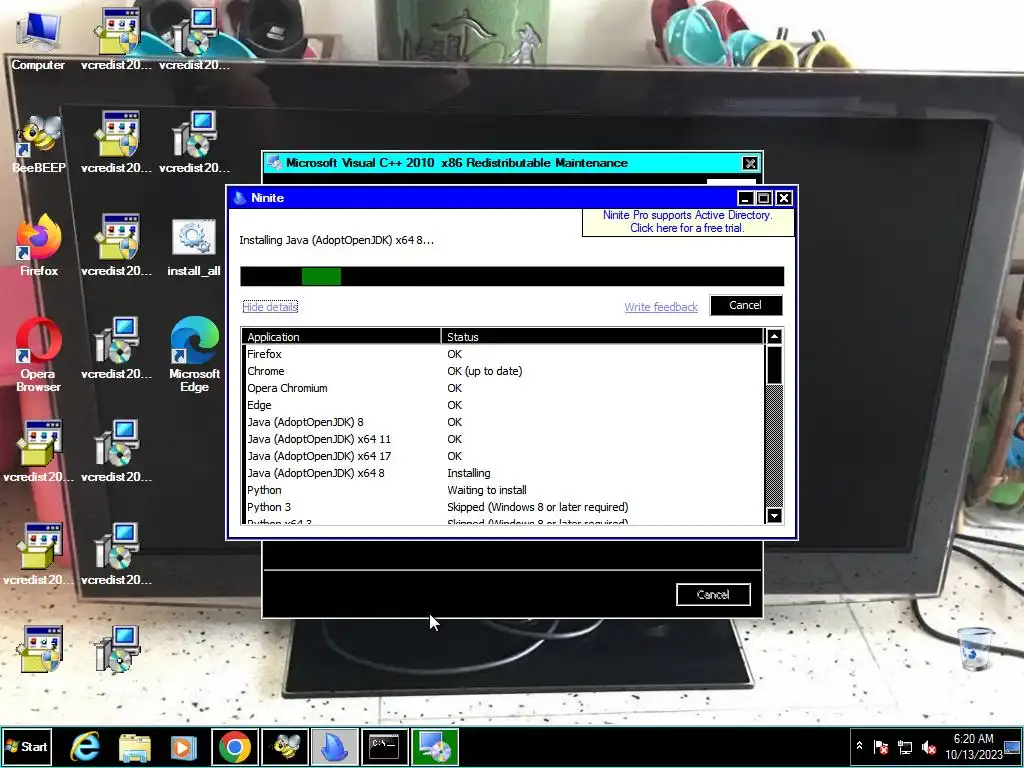Close the Visual C++ 2010 Redistributable window
1024x768 pixels.
click(750, 163)
